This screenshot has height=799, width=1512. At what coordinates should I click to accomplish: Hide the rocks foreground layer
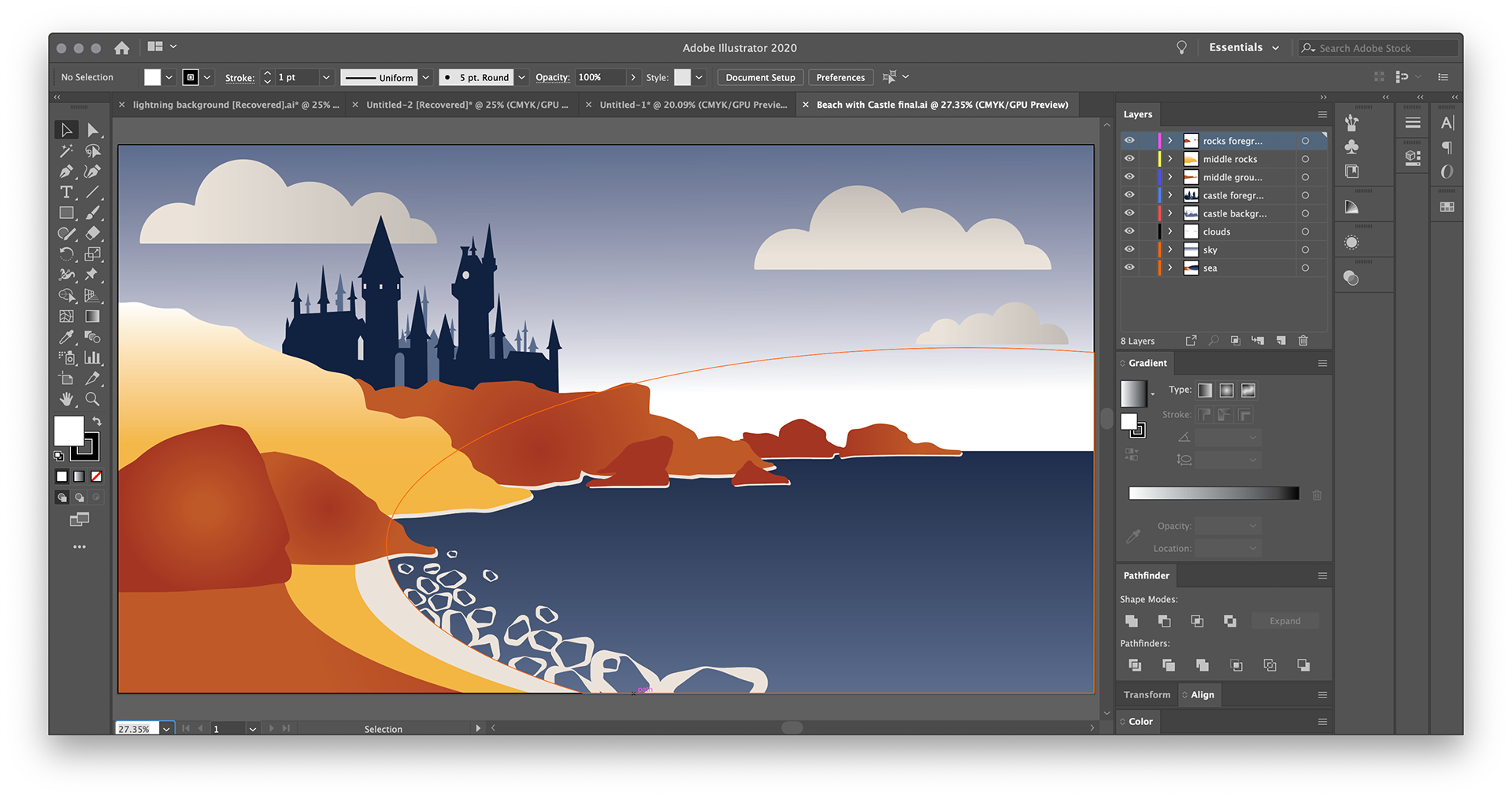[1129, 140]
